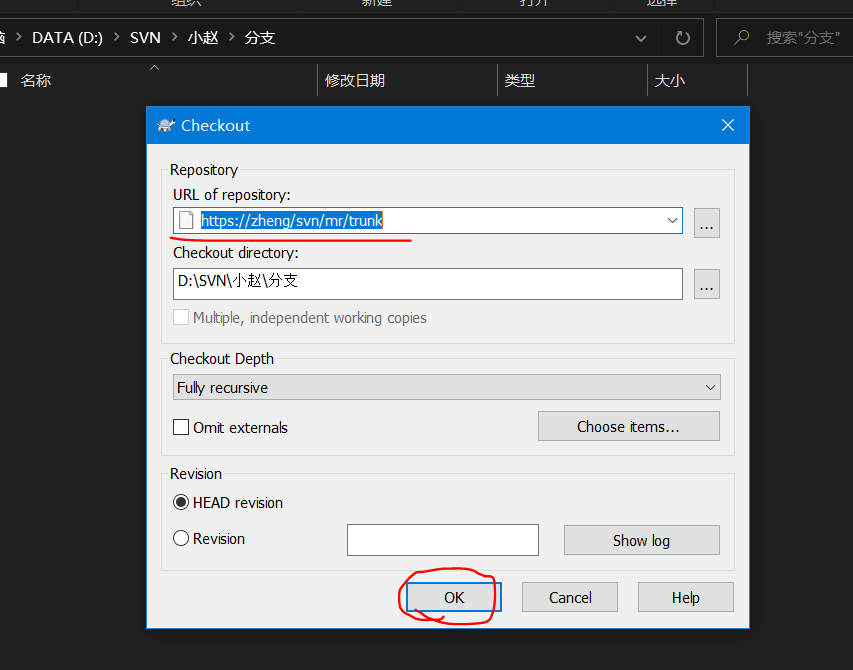Screen dimensions: 853x670
Task: Browse for checkout directory with ... button
Action: pyautogui.click(x=707, y=284)
